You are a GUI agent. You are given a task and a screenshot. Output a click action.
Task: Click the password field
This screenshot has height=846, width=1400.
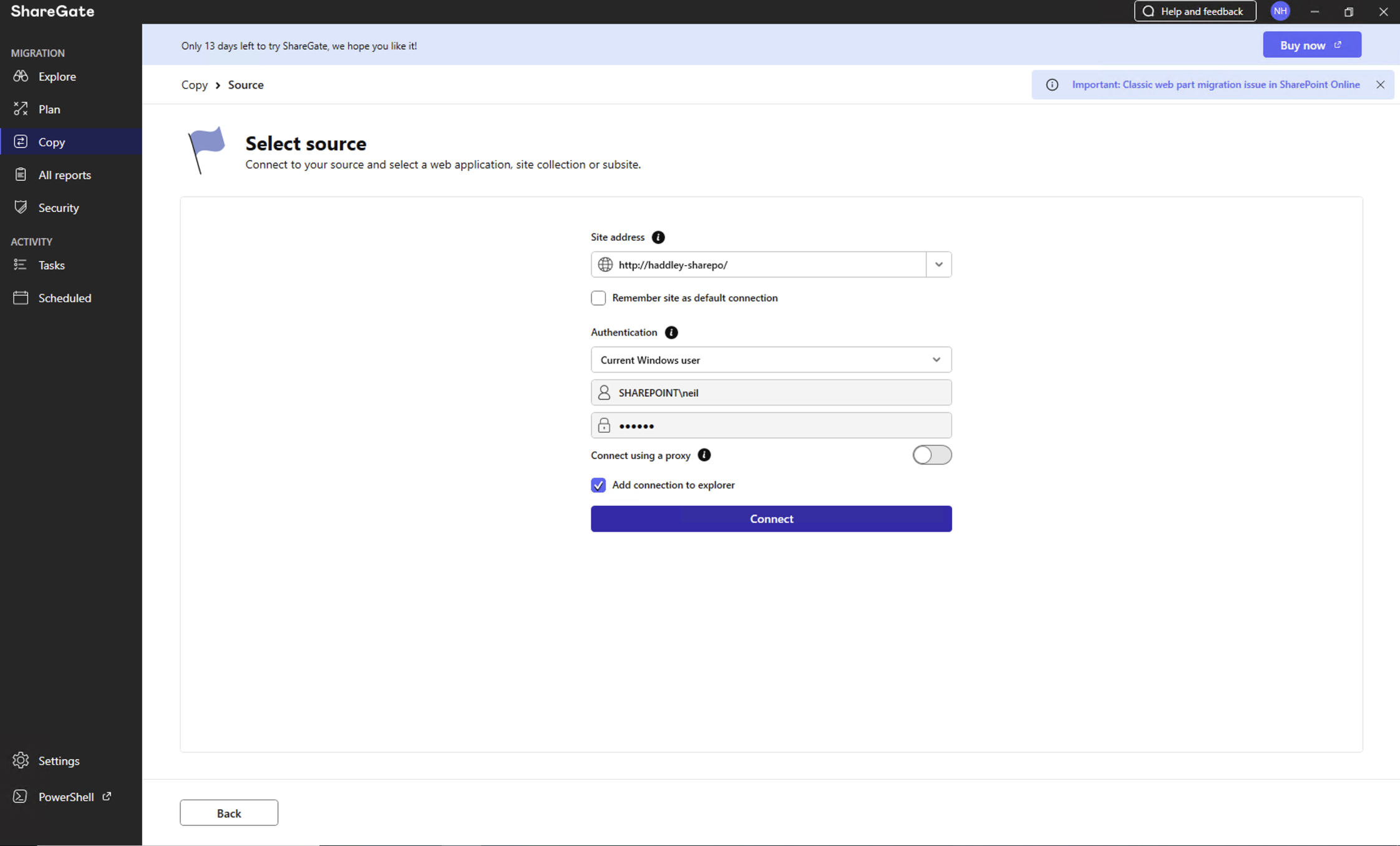click(771, 425)
